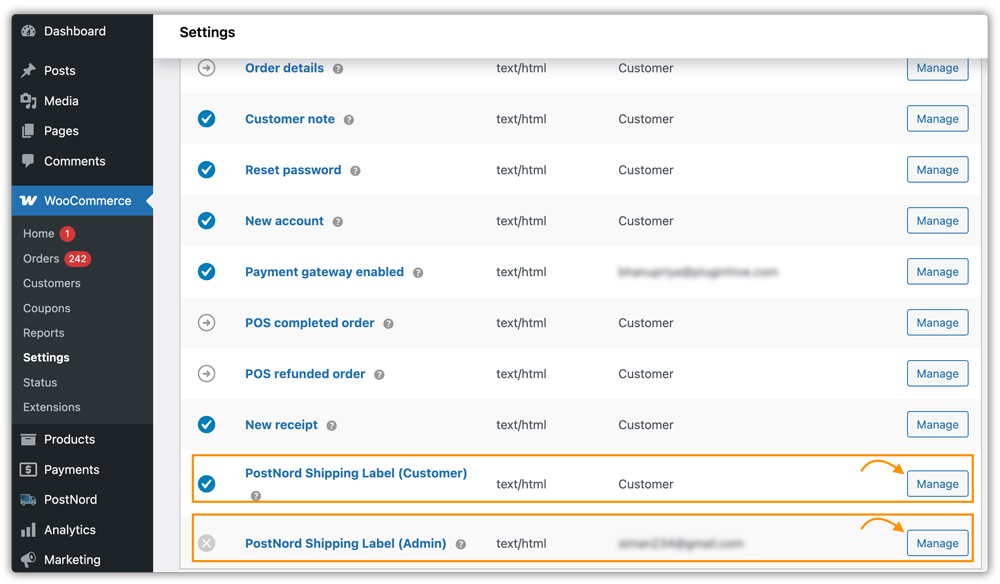Click the Dashboard gauge icon
Screen dimensions: 1000x584
(x=28, y=31)
